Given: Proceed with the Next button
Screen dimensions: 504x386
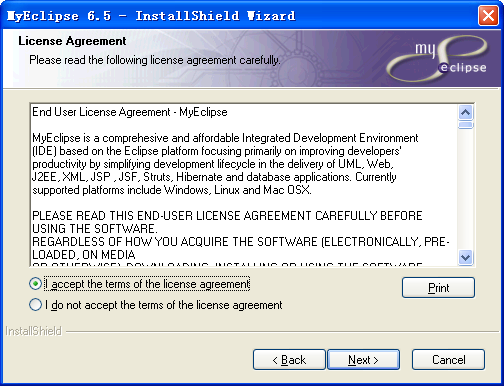Looking at the screenshot, I should pos(363,360).
